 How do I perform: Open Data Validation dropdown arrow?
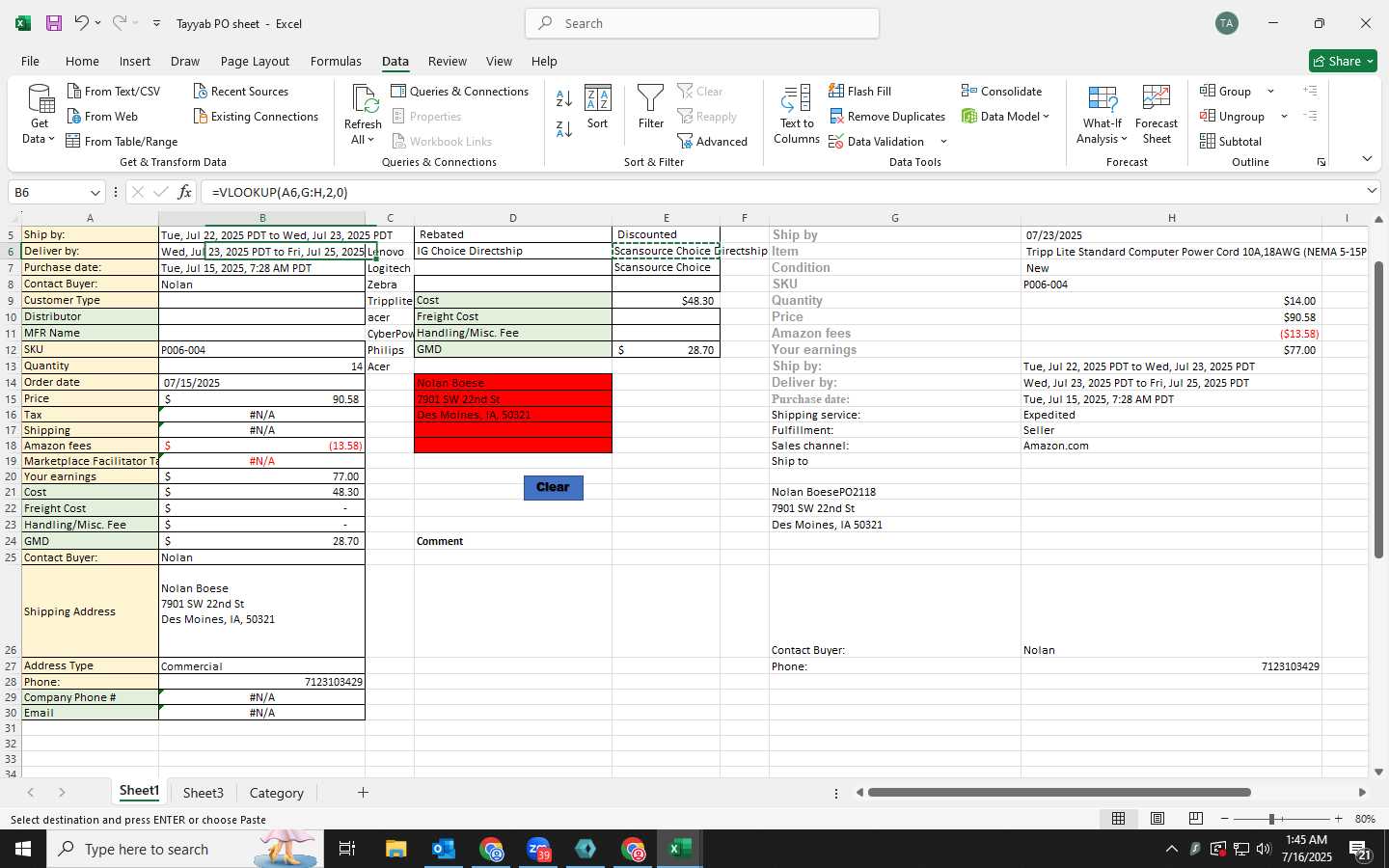pyautogui.click(x=943, y=142)
